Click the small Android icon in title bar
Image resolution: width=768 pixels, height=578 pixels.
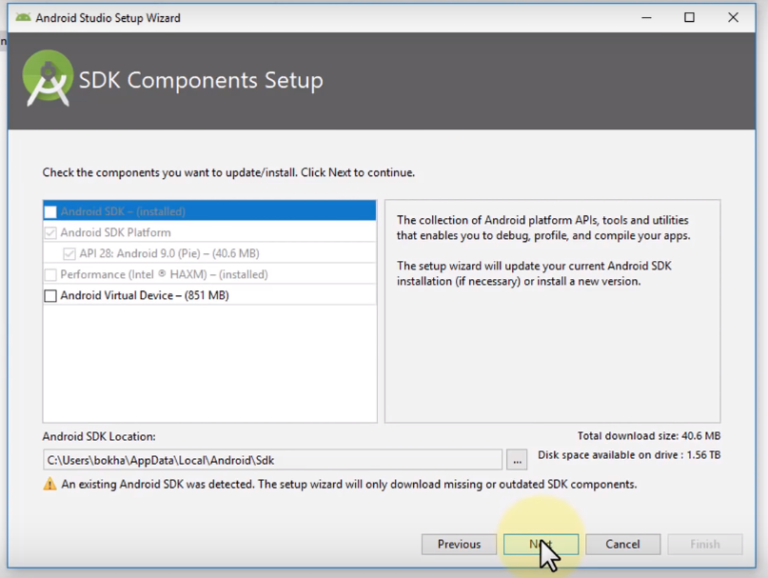(22, 17)
